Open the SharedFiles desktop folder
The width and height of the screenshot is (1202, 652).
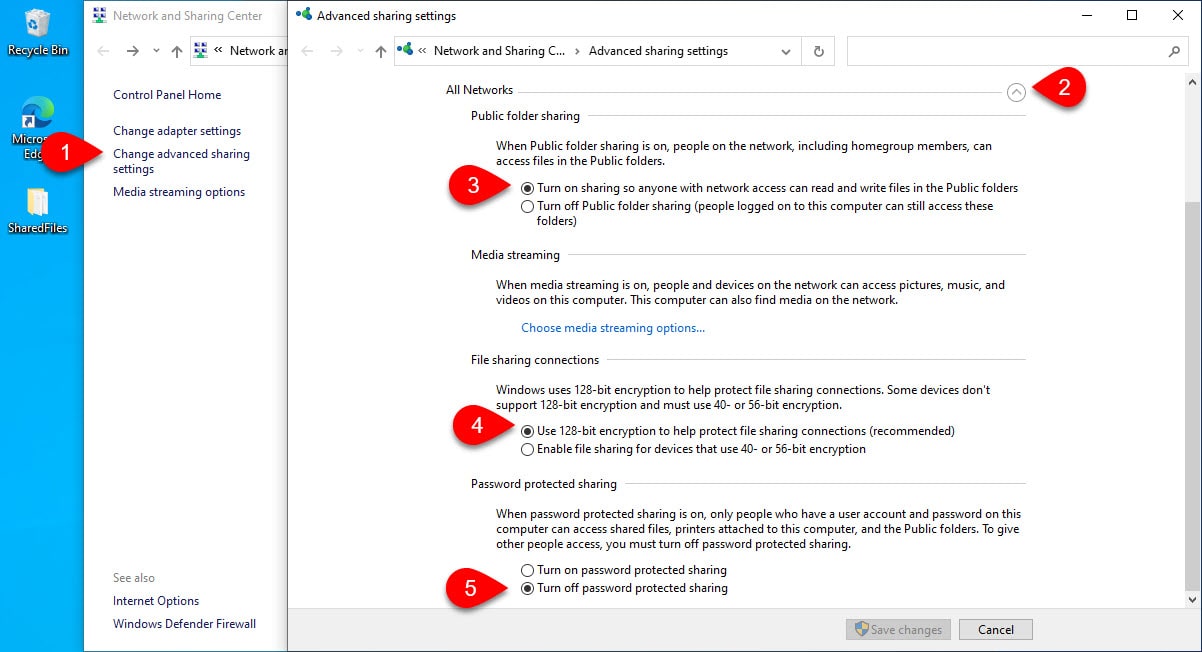(38, 210)
